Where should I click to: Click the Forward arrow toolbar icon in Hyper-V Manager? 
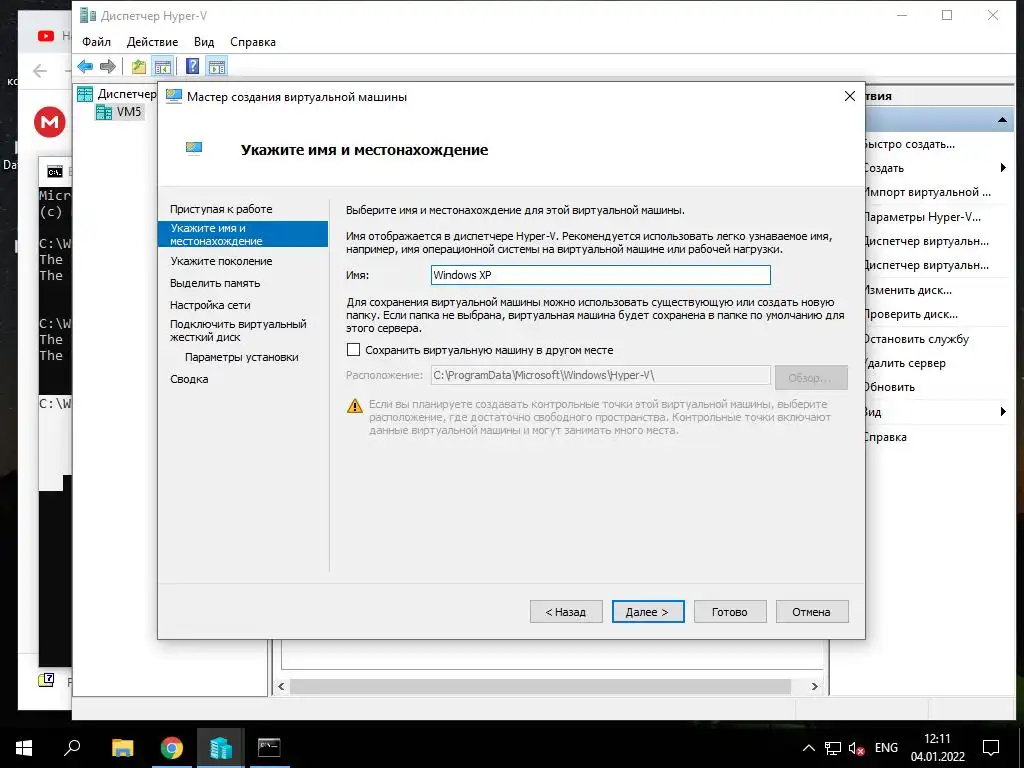point(108,66)
